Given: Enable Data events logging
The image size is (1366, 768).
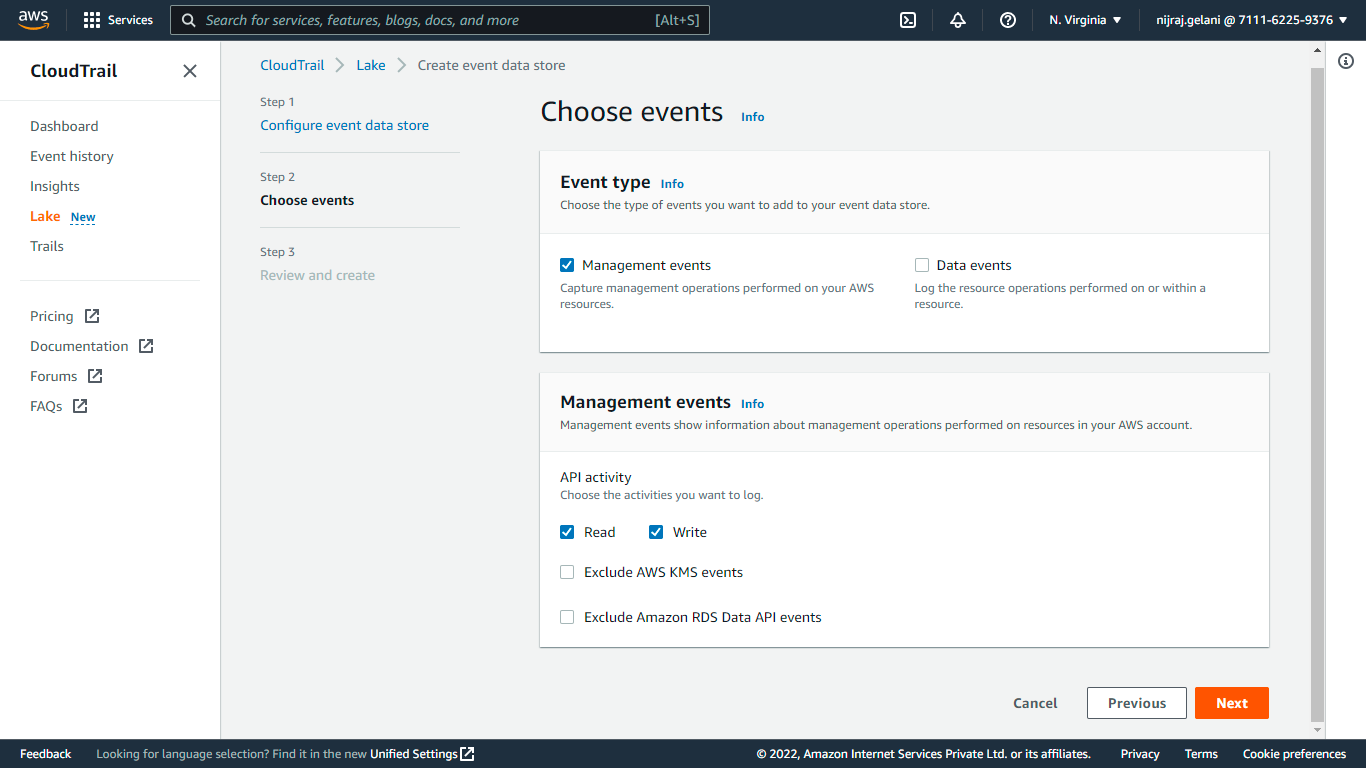Looking at the screenshot, I should pos(921,265).
